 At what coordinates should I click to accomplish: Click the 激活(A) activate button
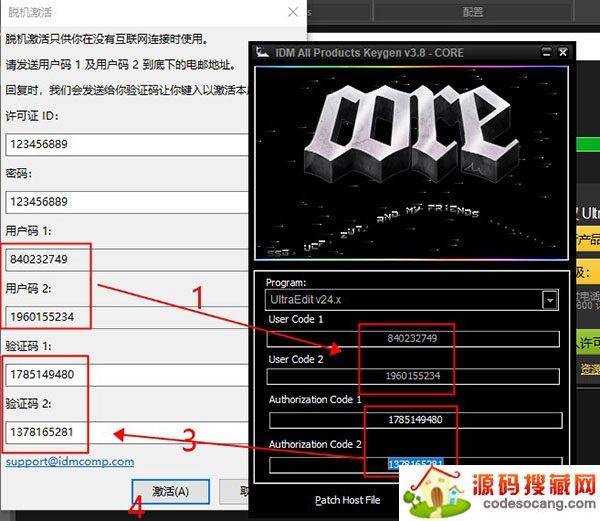tap(171, 492)
